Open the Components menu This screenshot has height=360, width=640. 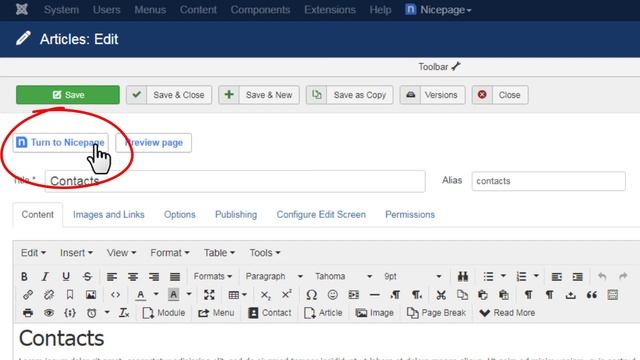pyautogui.click(x=260, y=10)
